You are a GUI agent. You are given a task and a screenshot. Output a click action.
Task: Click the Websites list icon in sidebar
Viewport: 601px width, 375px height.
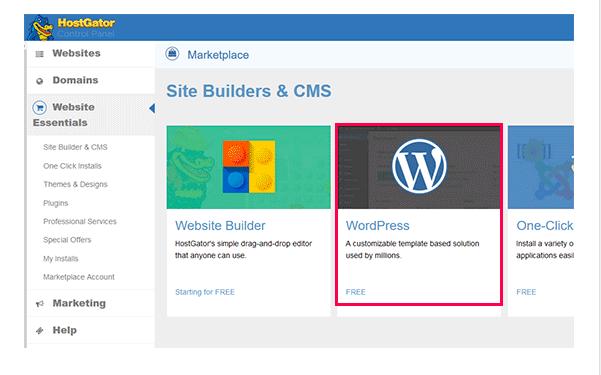pos(39,54)
